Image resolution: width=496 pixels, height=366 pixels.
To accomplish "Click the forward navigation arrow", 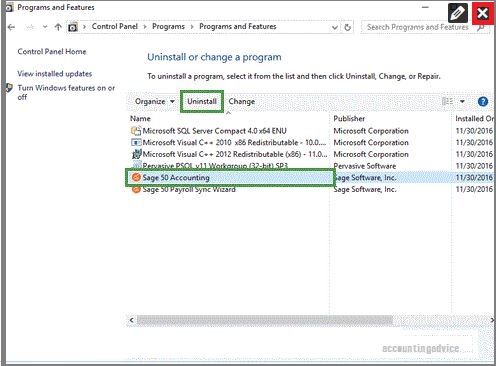I will (30, 27).
